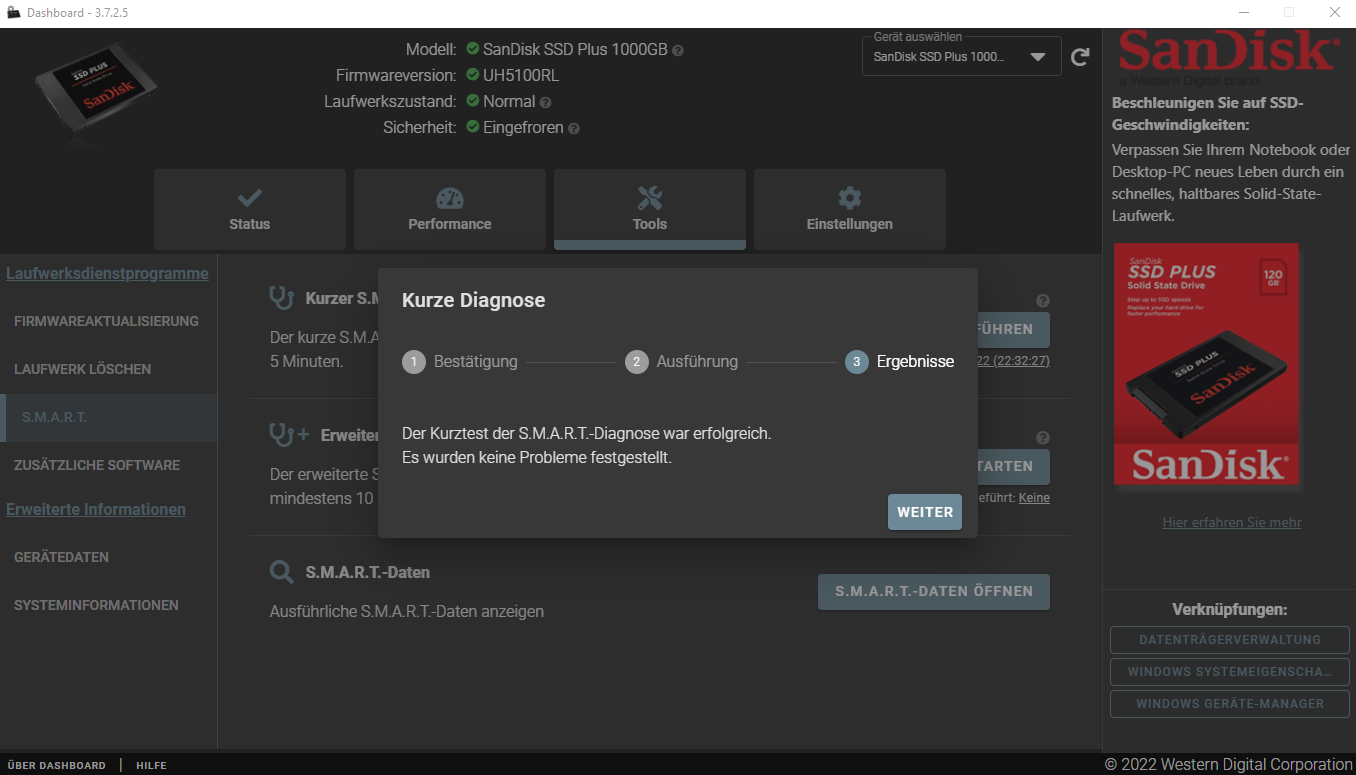1356x775 pixels.
Task: Click S.M.A.R.T.-DATEN ÖFFNEN button
Action: pyautogui.click(x=934, y=591)
